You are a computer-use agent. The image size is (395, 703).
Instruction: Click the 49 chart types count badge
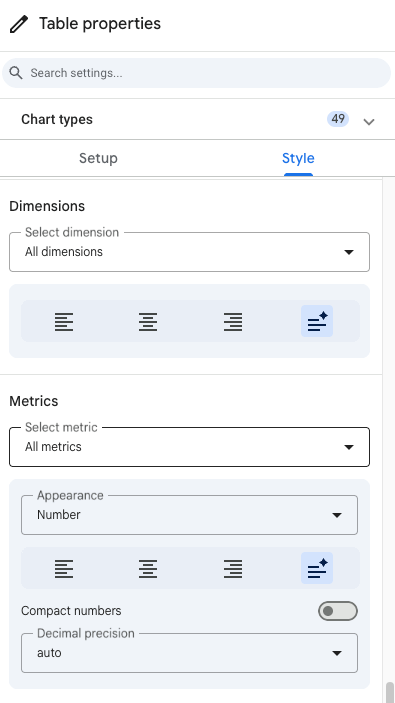(x=338, y=119)
